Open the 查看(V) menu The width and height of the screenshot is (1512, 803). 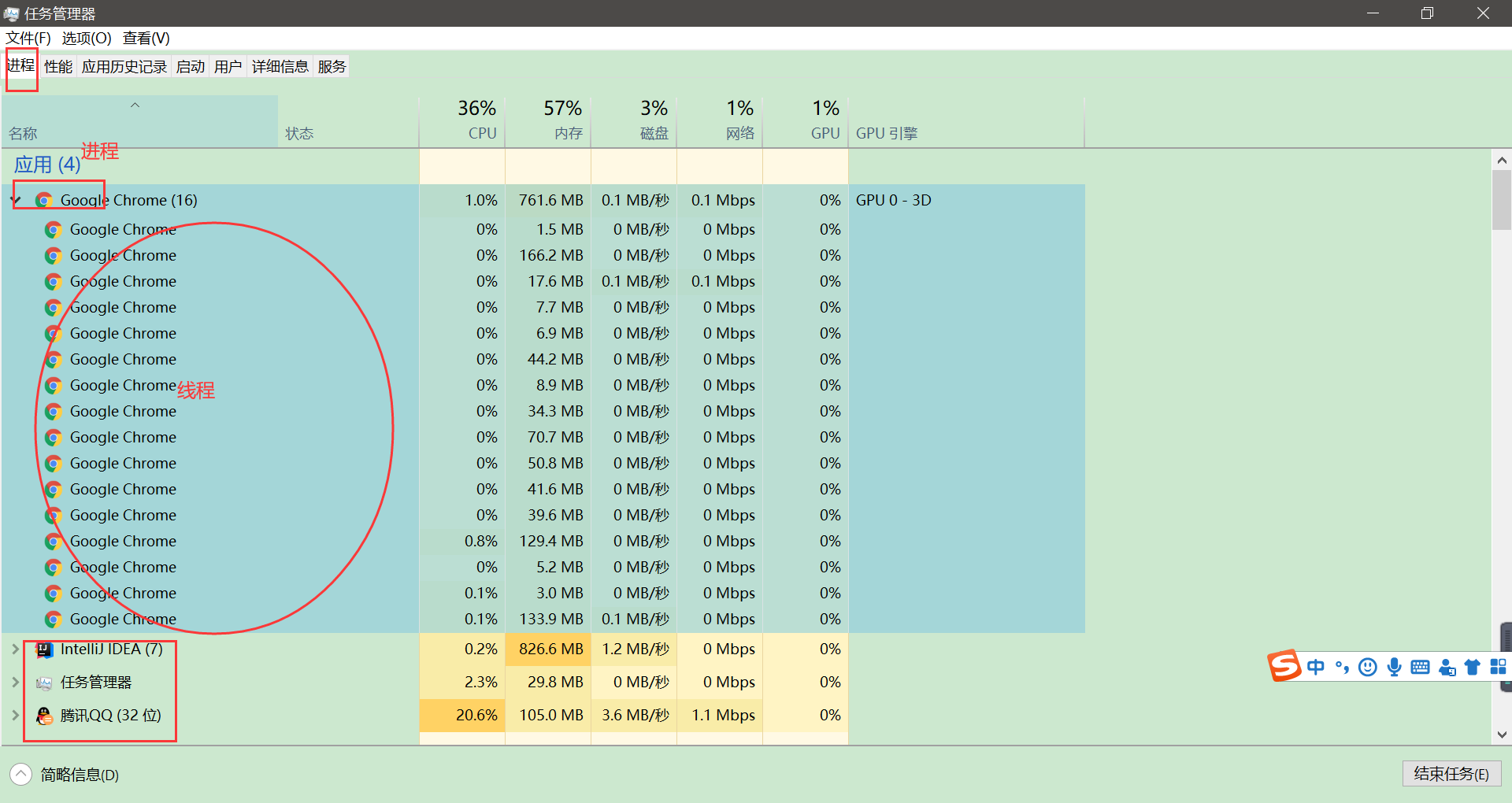[146, 38]
